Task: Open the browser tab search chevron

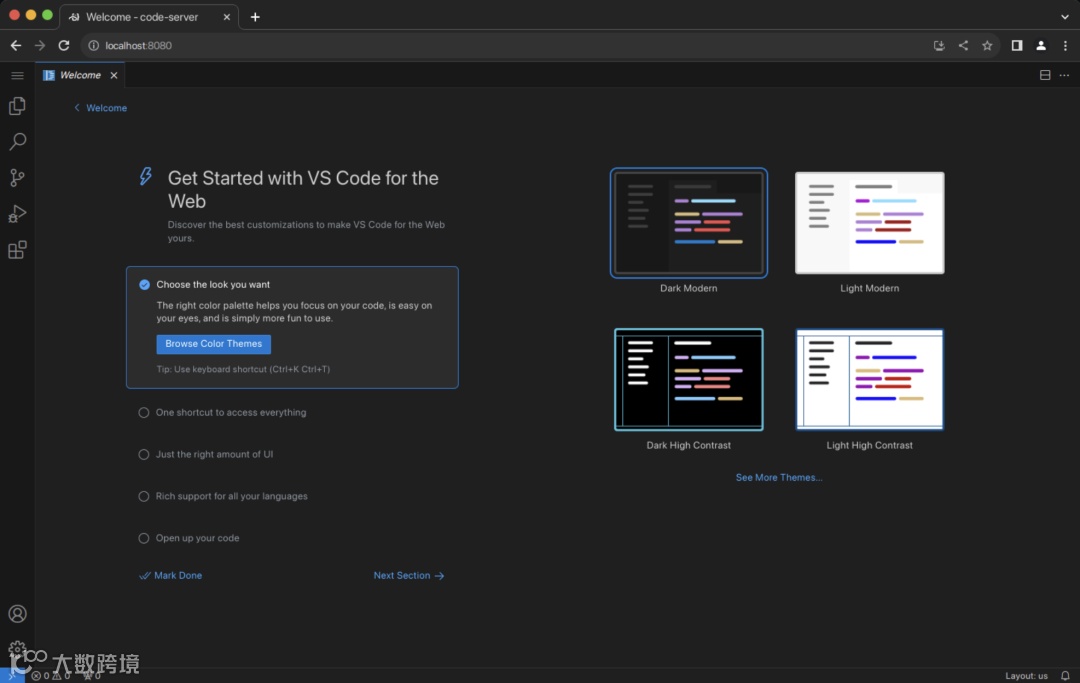Action: point(1065,17)
